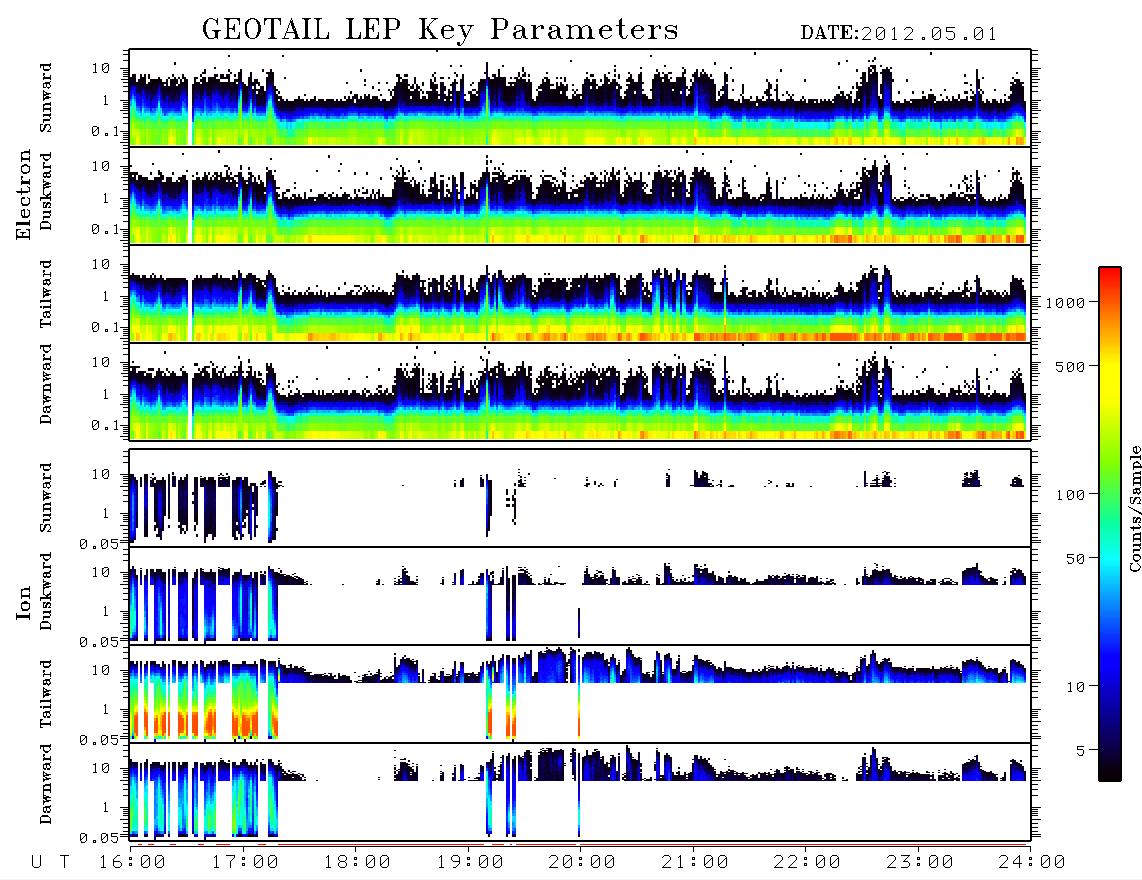Click the Ion Sunward spectrogram
The image size is (1142, 880).
[580, 498]
